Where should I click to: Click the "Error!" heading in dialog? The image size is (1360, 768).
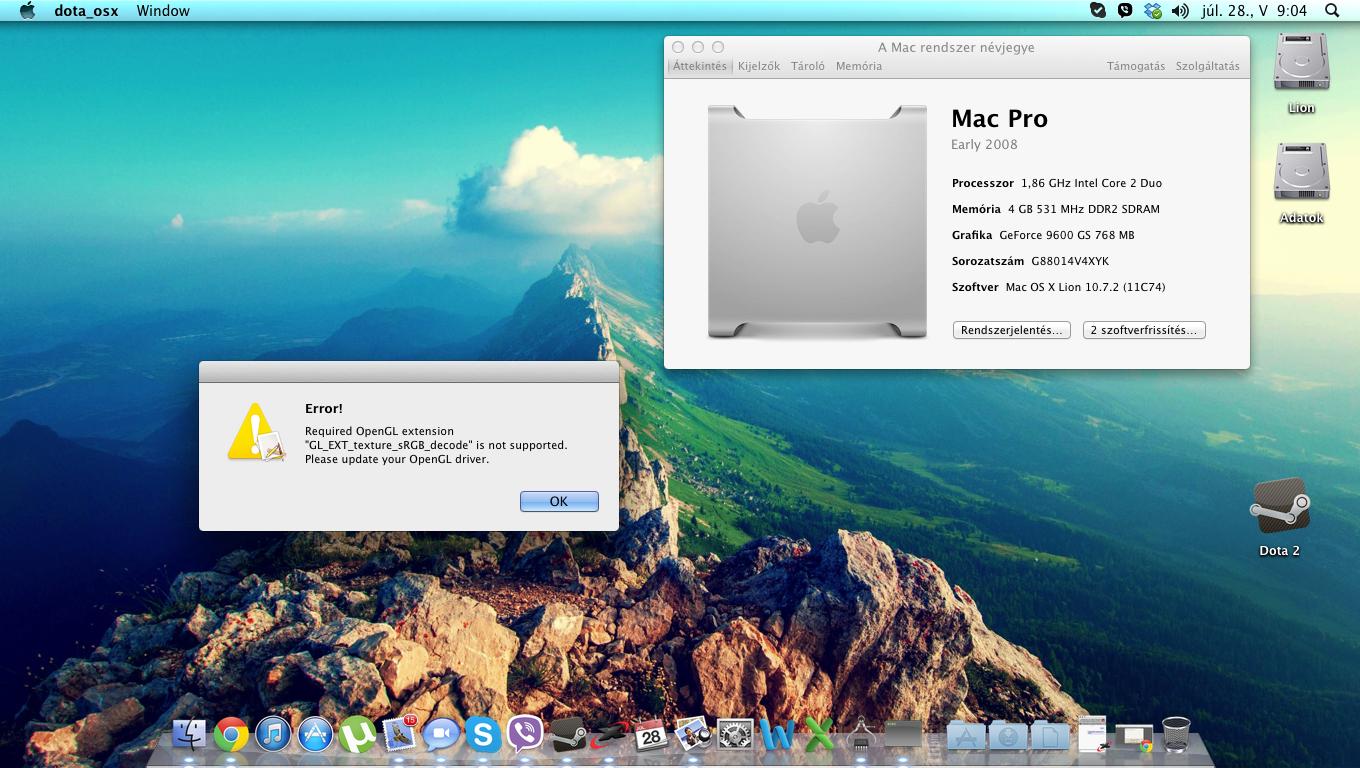[x=324, y=408]
